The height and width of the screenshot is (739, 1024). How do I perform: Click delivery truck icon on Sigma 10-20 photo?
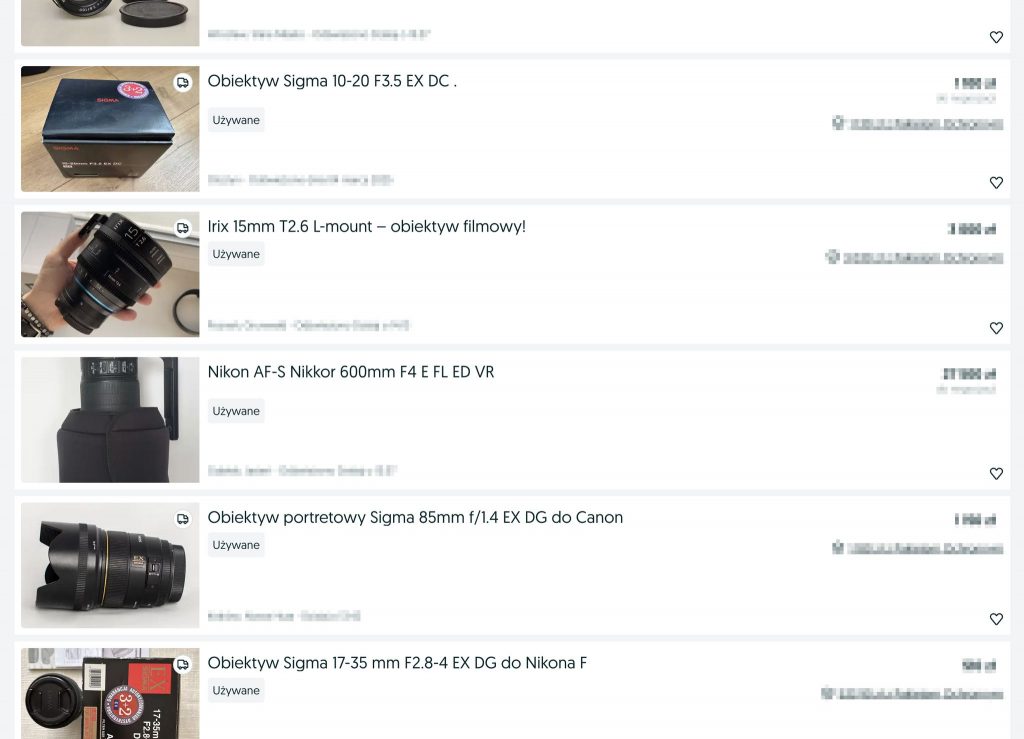point(183,83)
